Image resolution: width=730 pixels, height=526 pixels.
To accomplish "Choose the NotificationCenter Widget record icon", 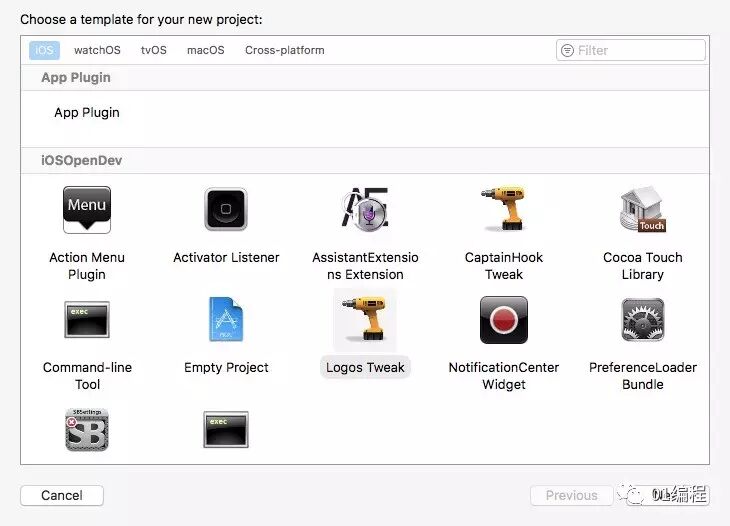I will point(504,320).
